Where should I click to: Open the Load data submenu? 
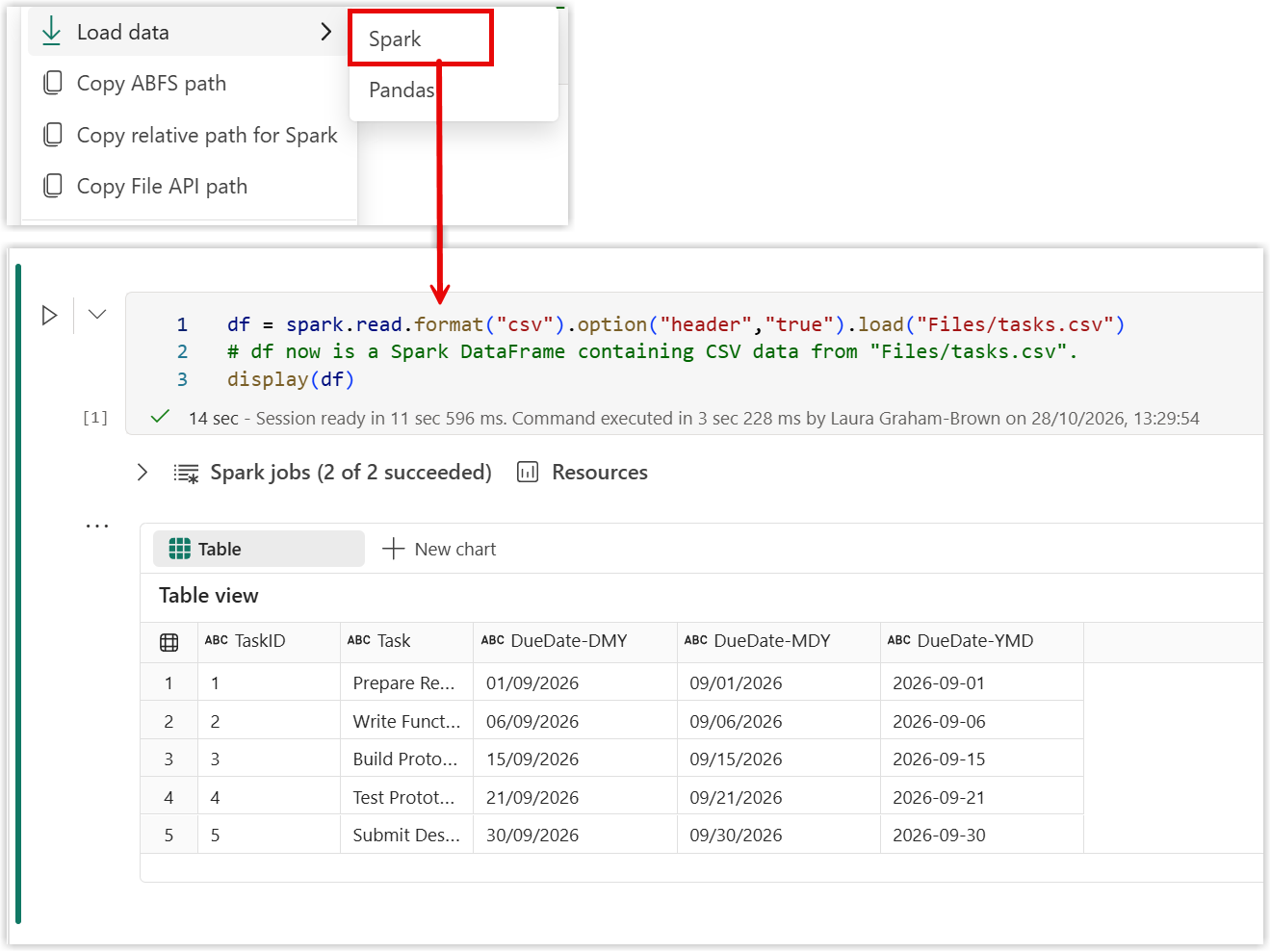pyautogui.click(x=189, y=32)
